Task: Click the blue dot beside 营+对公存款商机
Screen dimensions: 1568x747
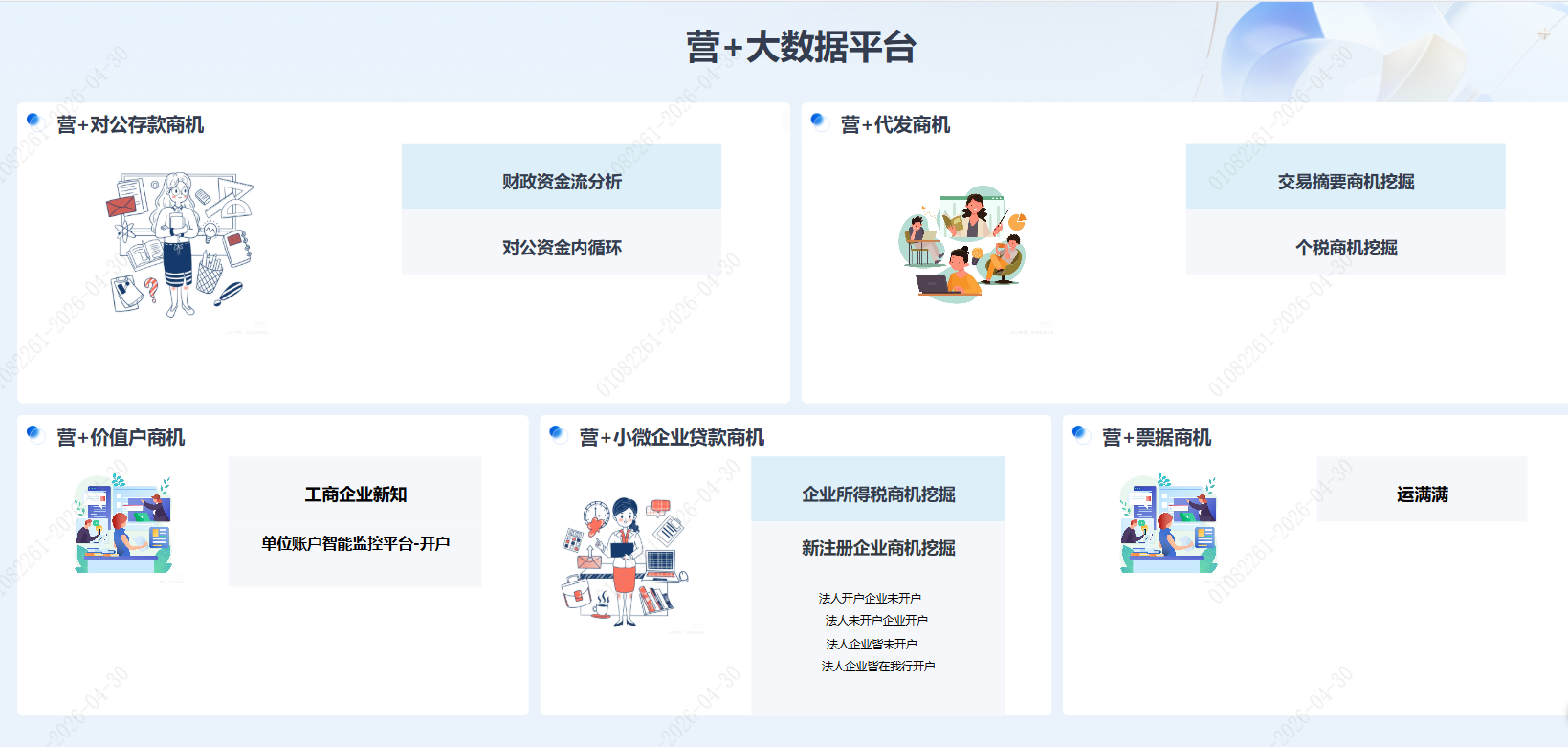Action: 34,121
